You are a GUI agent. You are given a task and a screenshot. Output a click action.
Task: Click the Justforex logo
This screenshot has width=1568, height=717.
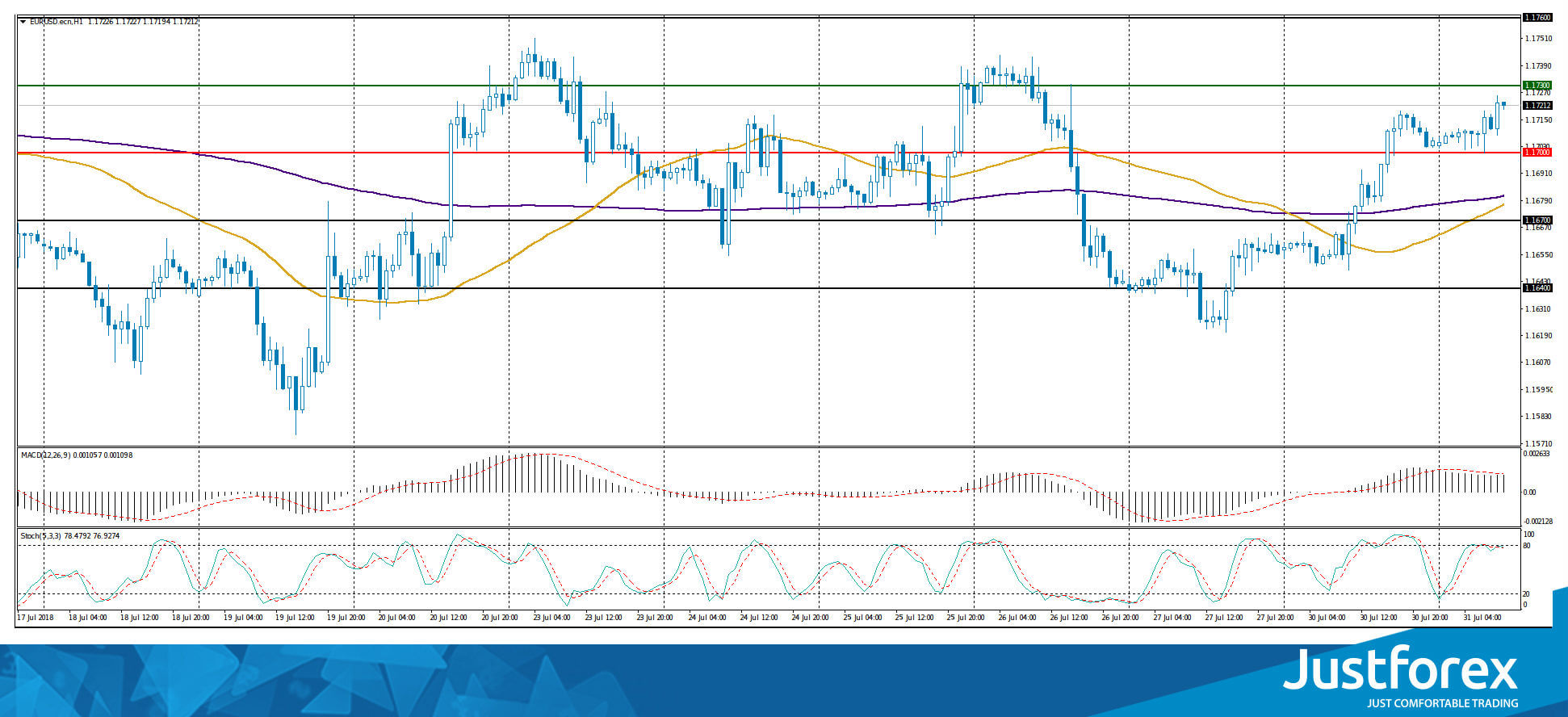(1401, 669)
